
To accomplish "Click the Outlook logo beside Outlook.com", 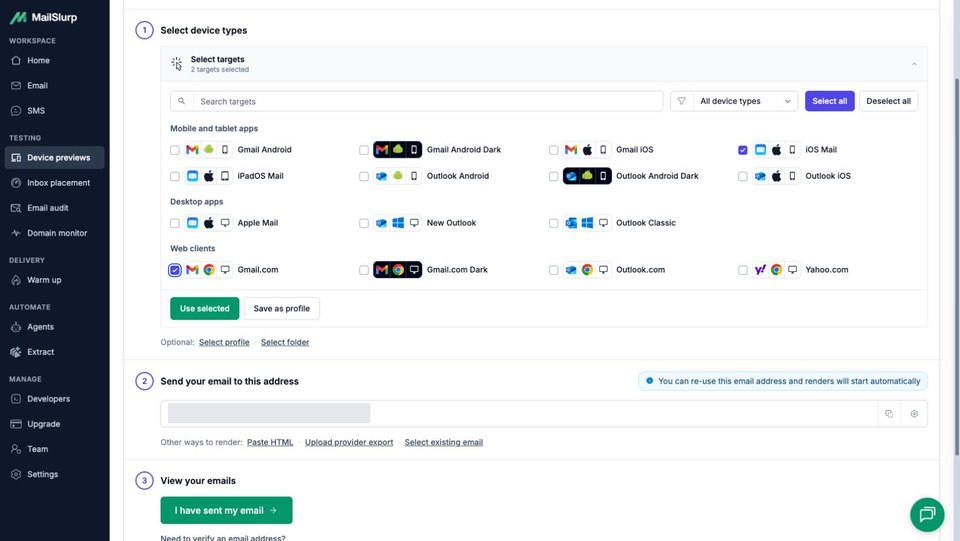I will pos(571,269).
